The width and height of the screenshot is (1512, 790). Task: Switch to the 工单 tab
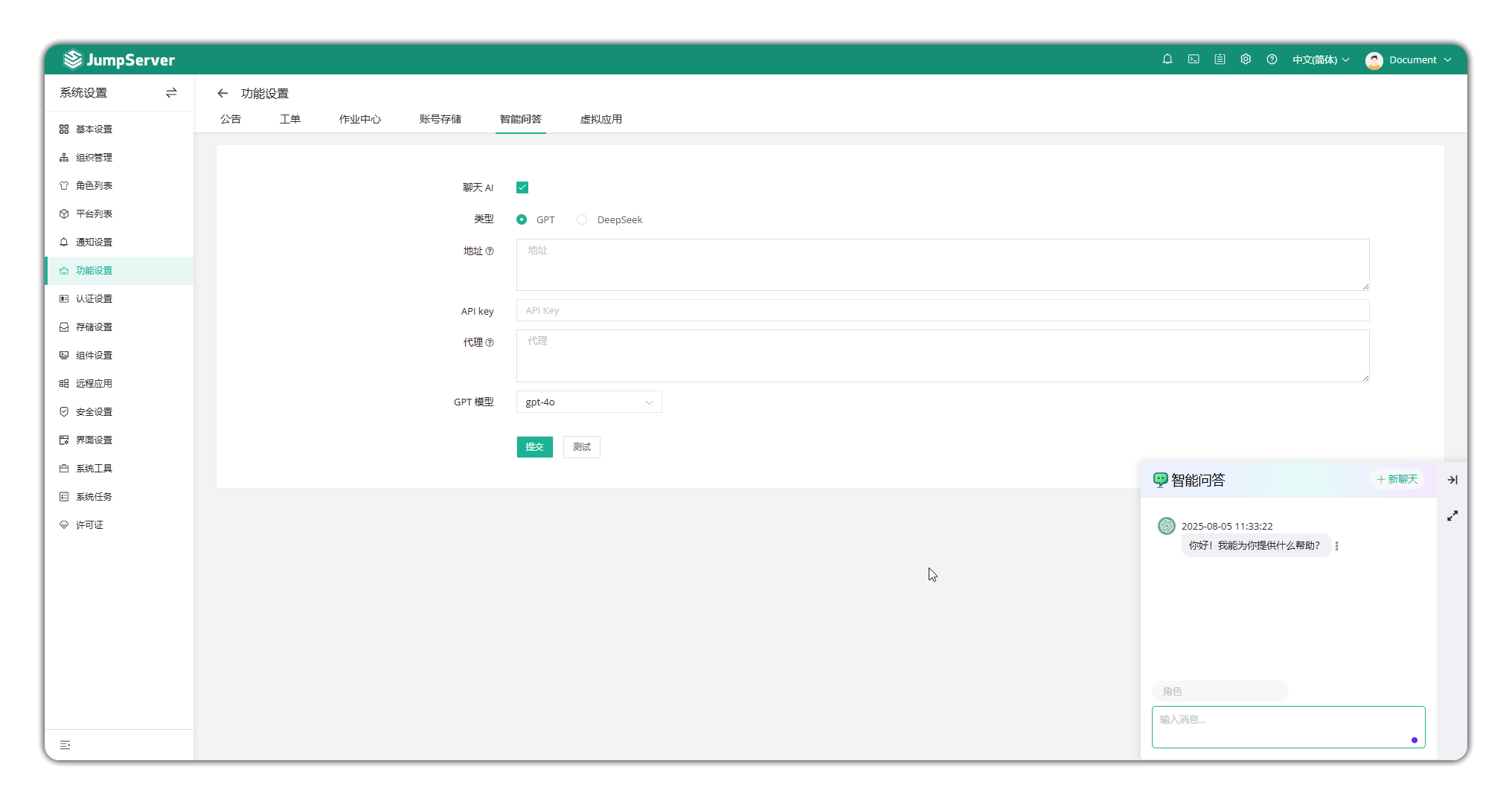click(290, 119)
